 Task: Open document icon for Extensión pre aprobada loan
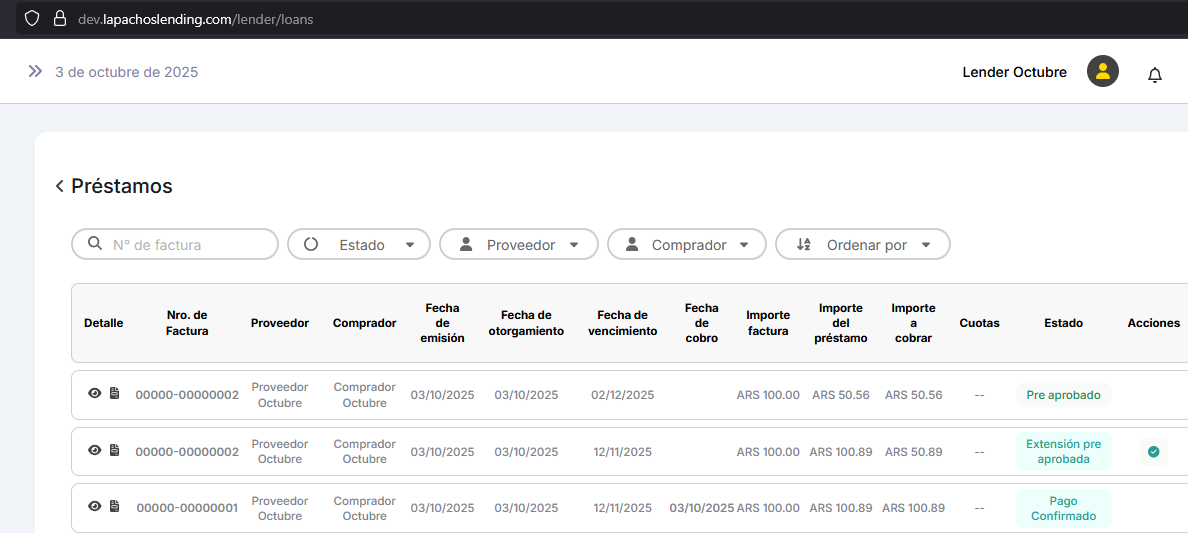(114, 451)
